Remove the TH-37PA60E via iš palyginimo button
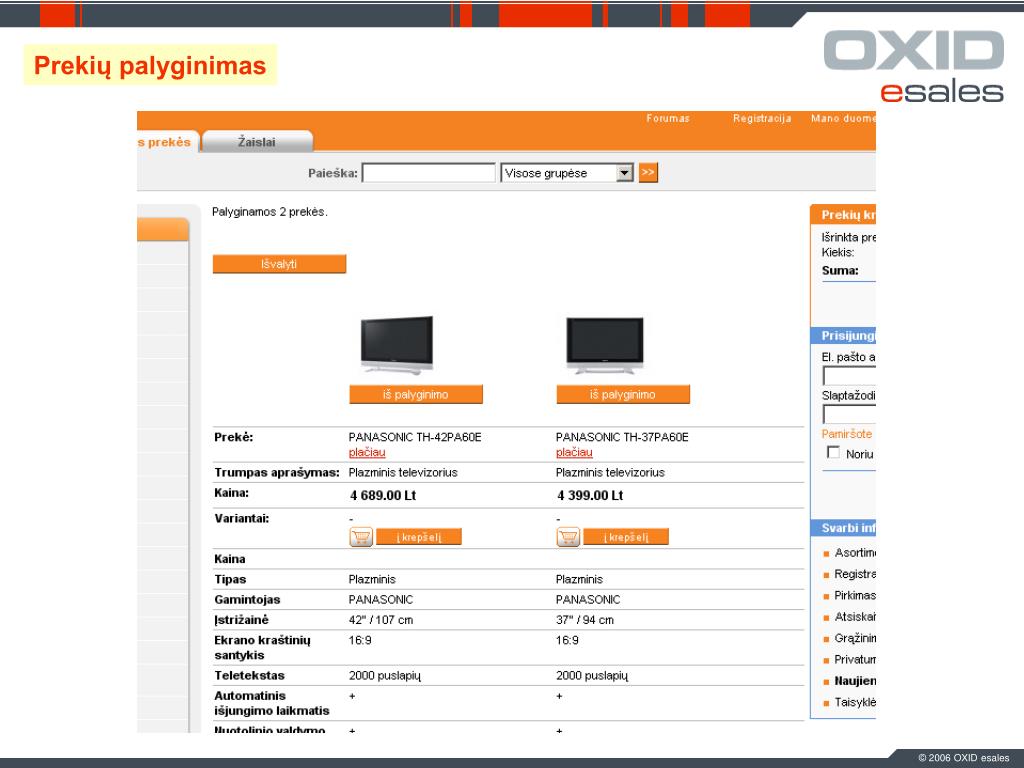Screen dimensions: 1024x768 [623, 395]
